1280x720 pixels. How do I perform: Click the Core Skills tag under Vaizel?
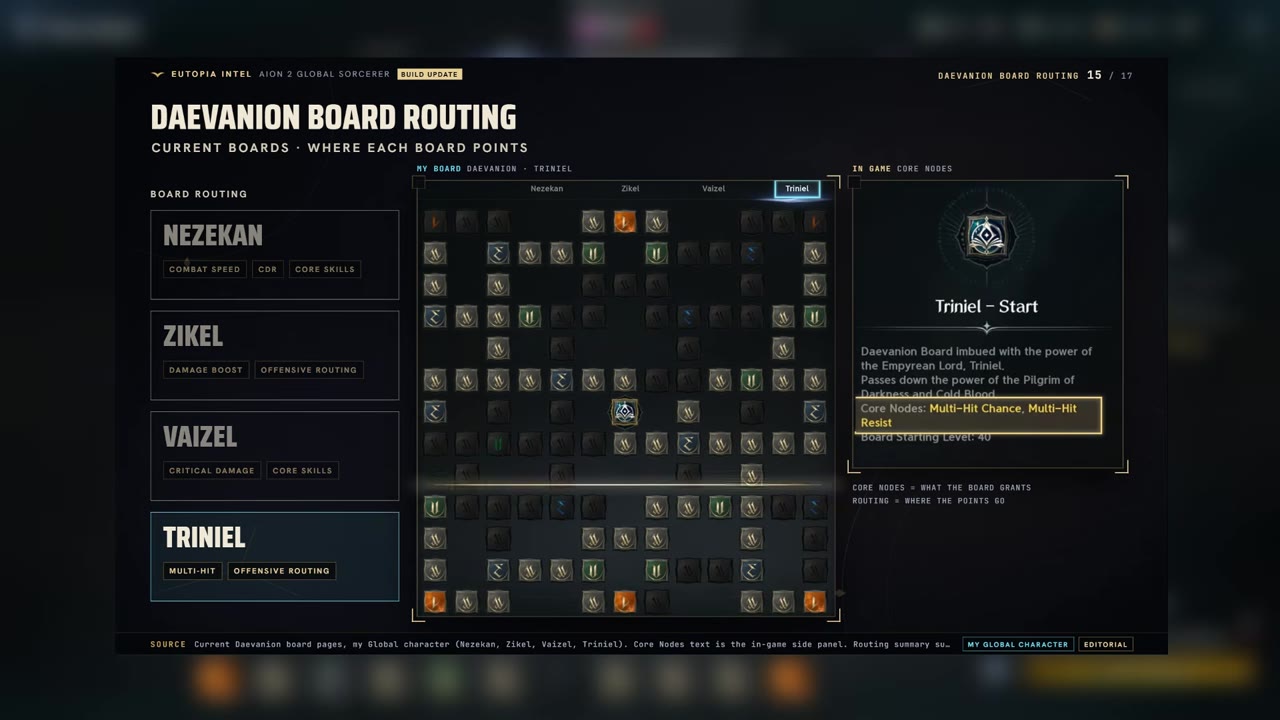pyautogui.click(x=302, y=470)
